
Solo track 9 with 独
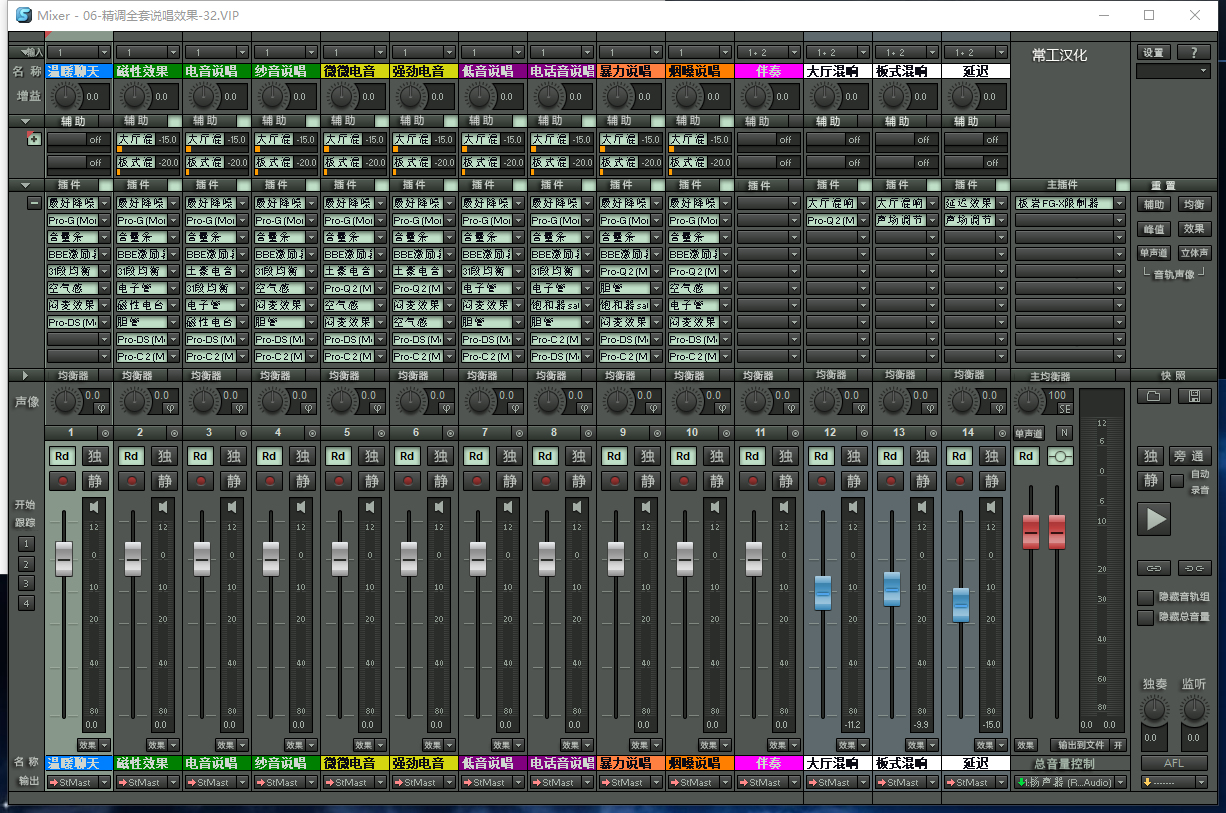[x=648, y=456]
